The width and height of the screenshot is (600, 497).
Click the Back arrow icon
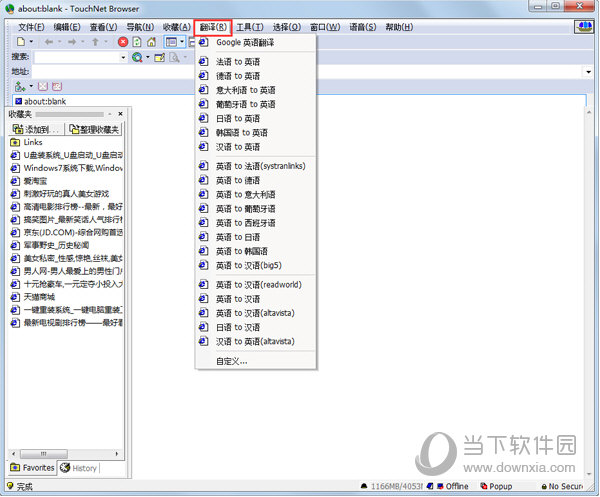tap(49, 42)
